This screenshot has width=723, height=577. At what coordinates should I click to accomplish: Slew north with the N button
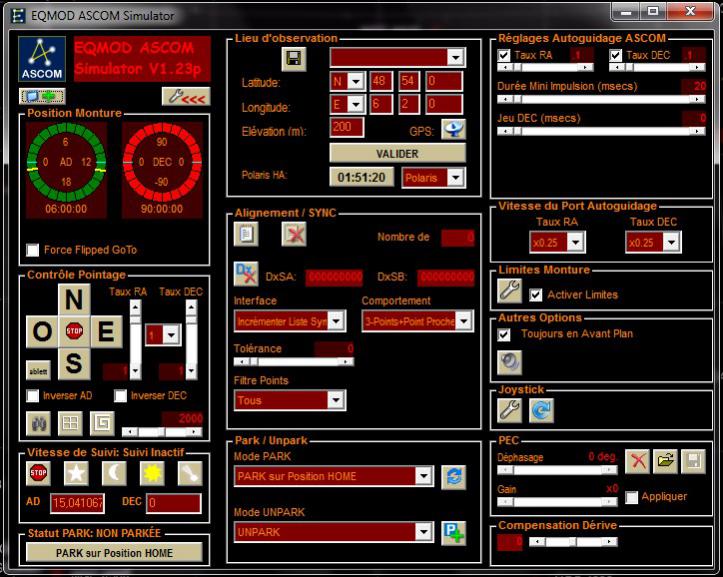[x=74, y=299]
